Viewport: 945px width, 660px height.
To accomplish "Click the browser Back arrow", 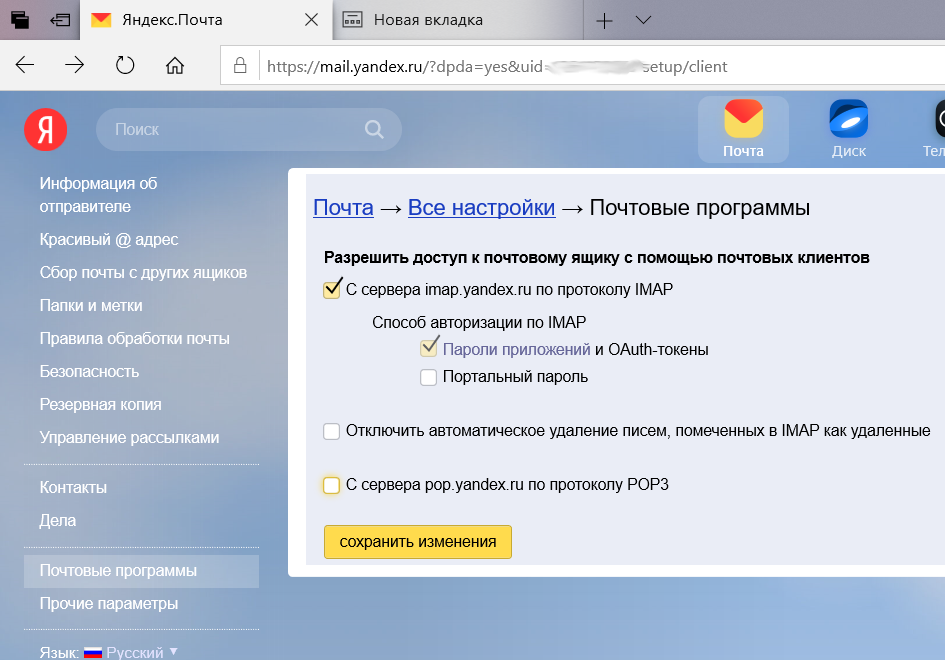I will (25, 65).
